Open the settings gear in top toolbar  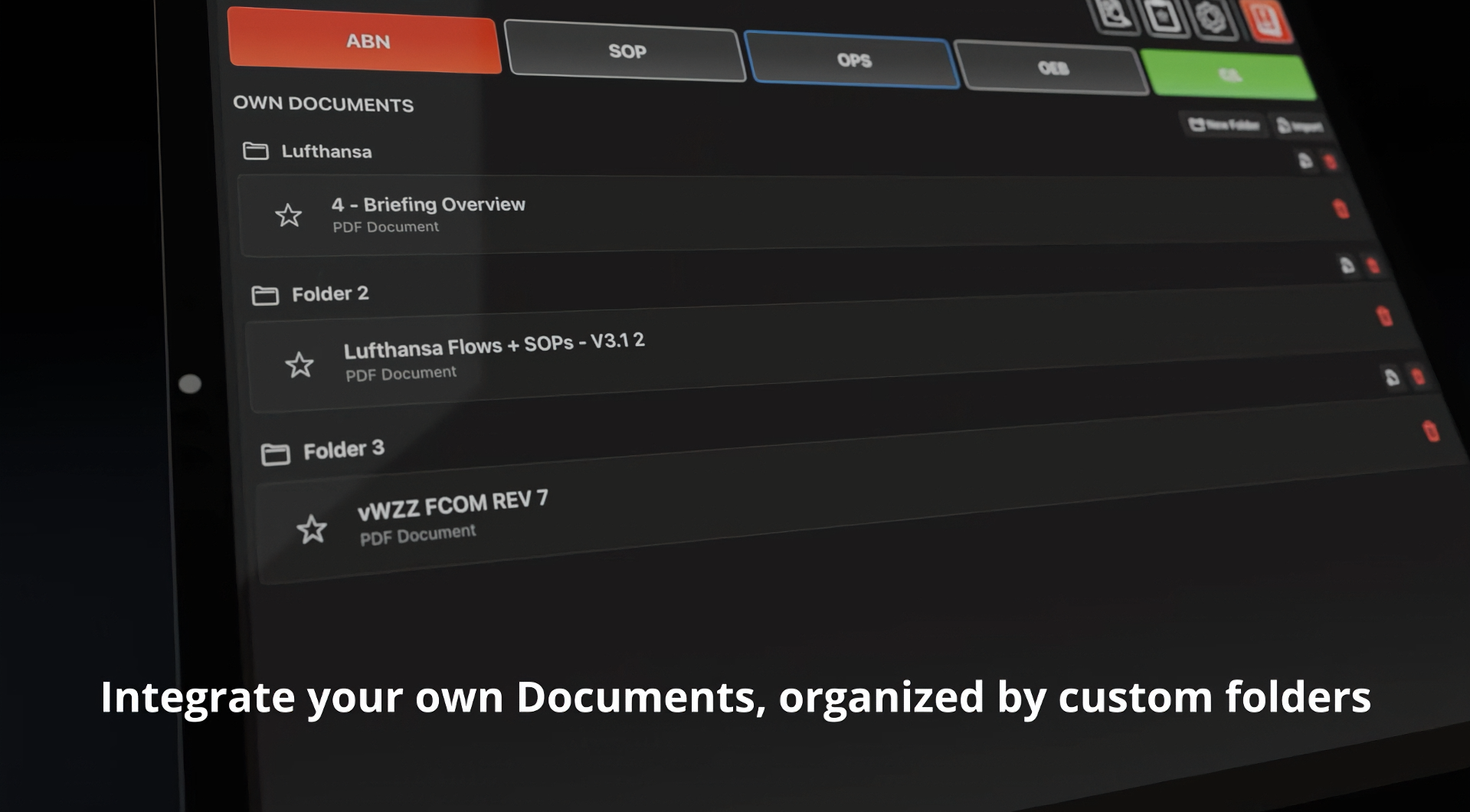point(1211,17)
